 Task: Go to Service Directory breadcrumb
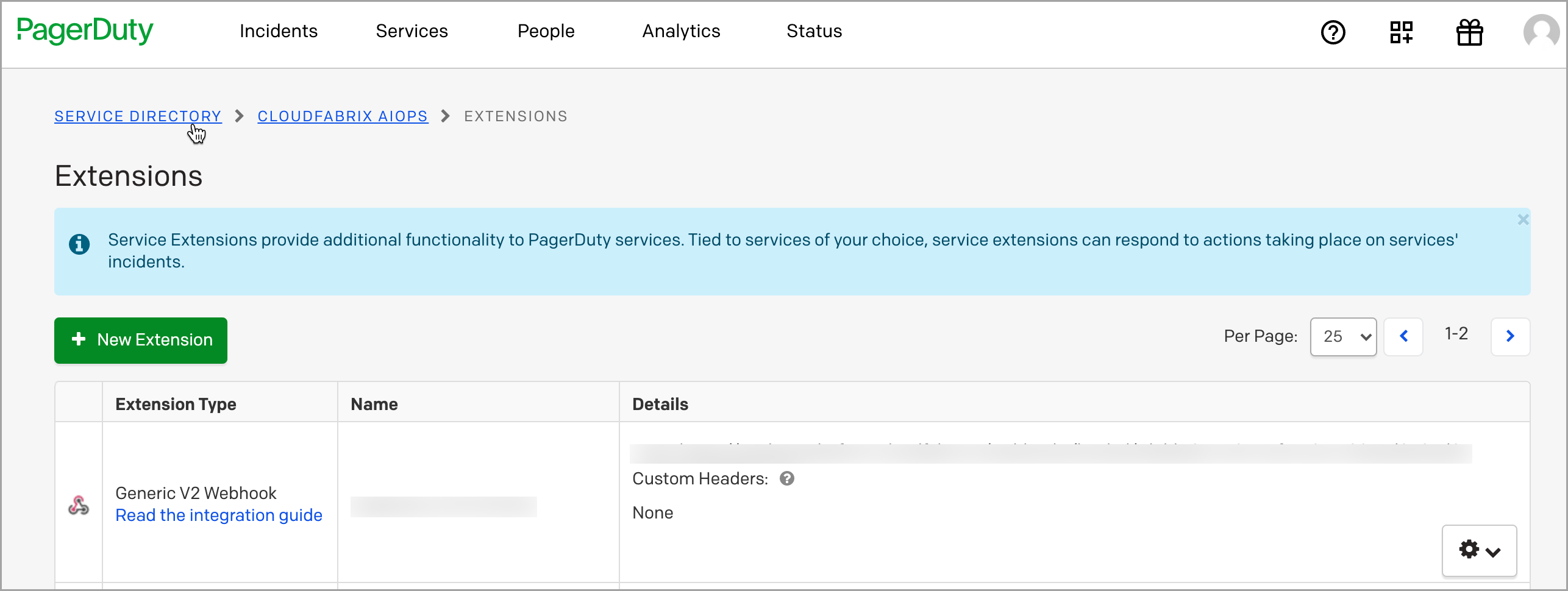pos(138,116)
